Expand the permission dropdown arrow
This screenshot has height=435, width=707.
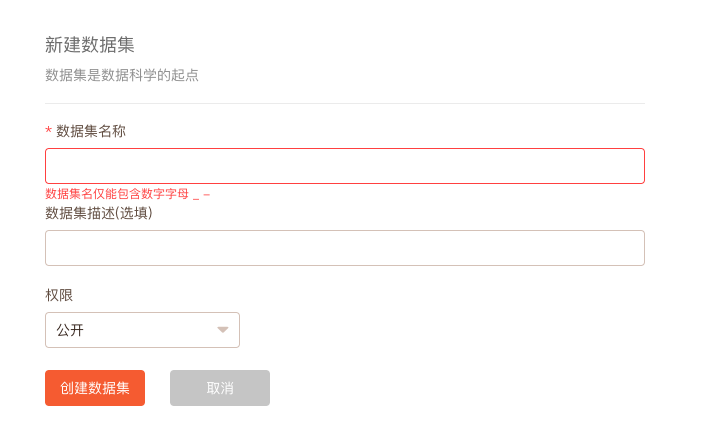tap(222, 330)
